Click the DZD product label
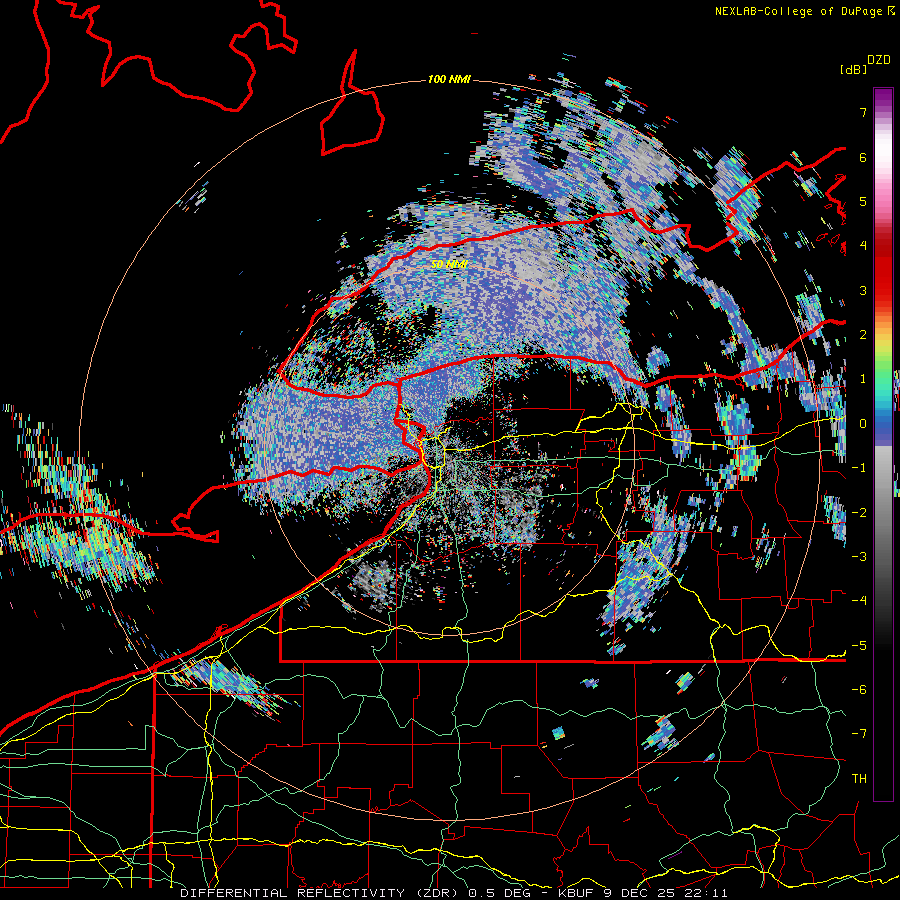 pos(878,60)
